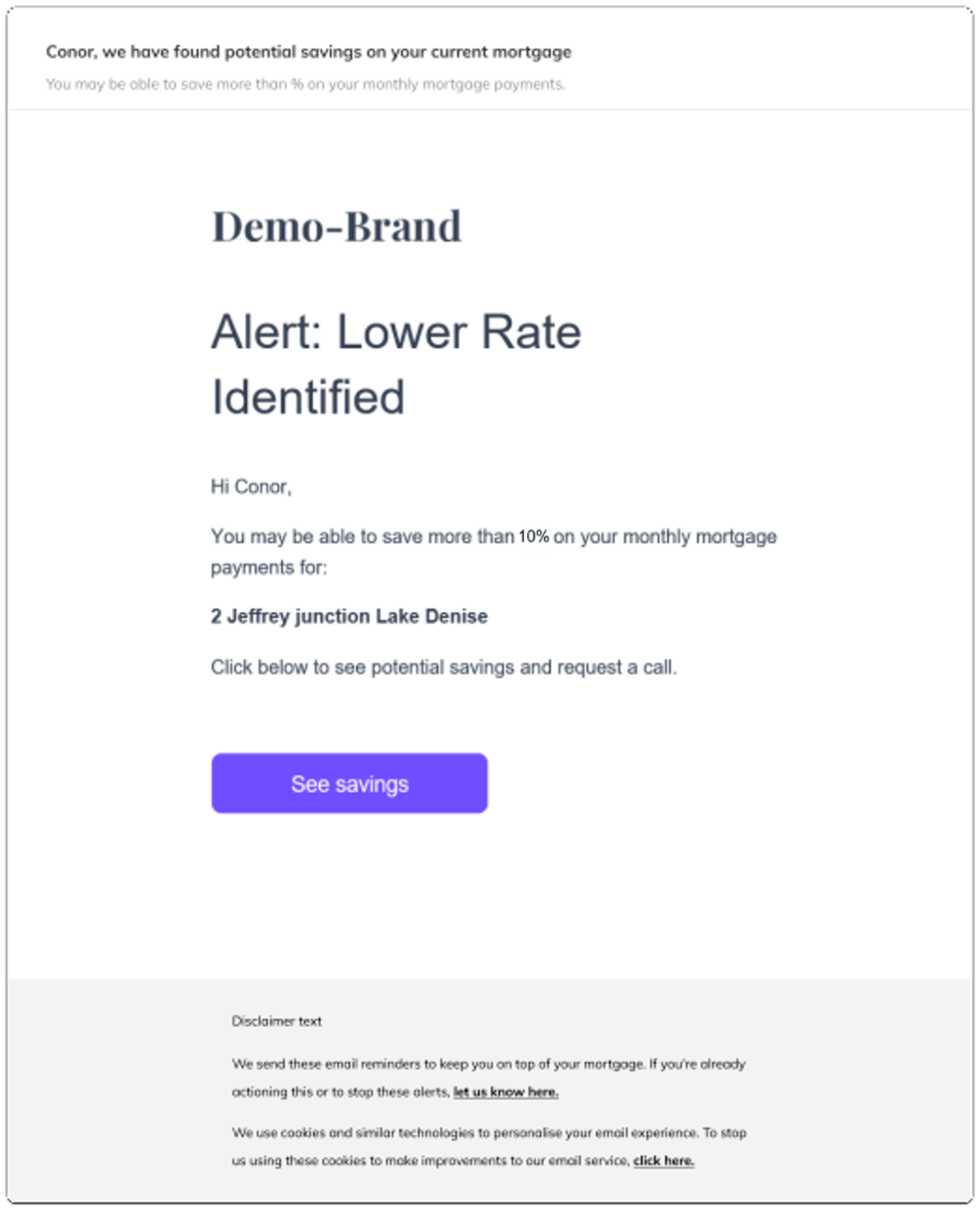The width and height of the screenshot is (980, 1208).
Task: Click the 'We use cookies and similar technologies' sentence
Action: (x=489, y=1132)
